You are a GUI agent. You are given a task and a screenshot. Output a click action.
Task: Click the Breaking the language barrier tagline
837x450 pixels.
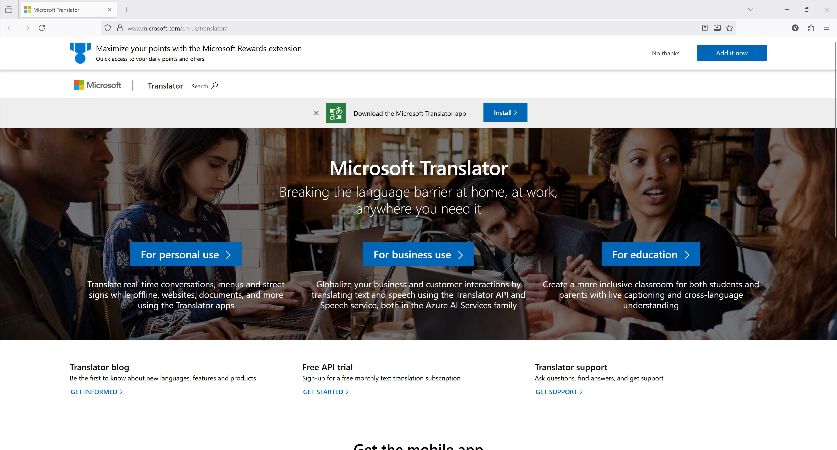point(418,200)
